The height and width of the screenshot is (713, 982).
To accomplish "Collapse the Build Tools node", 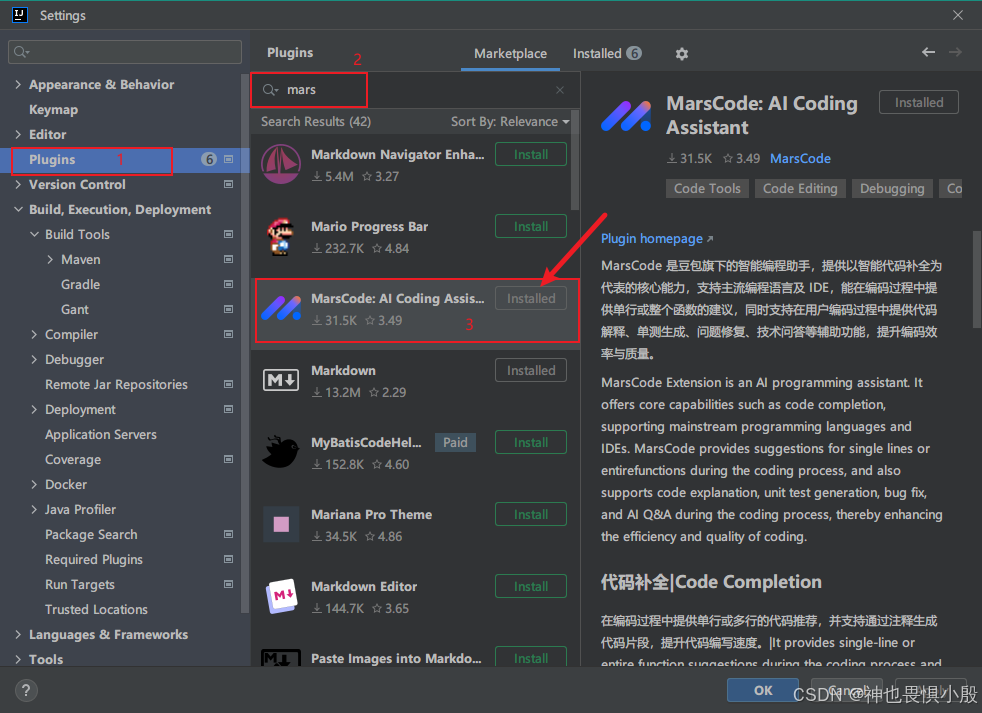I will [34, 234].
